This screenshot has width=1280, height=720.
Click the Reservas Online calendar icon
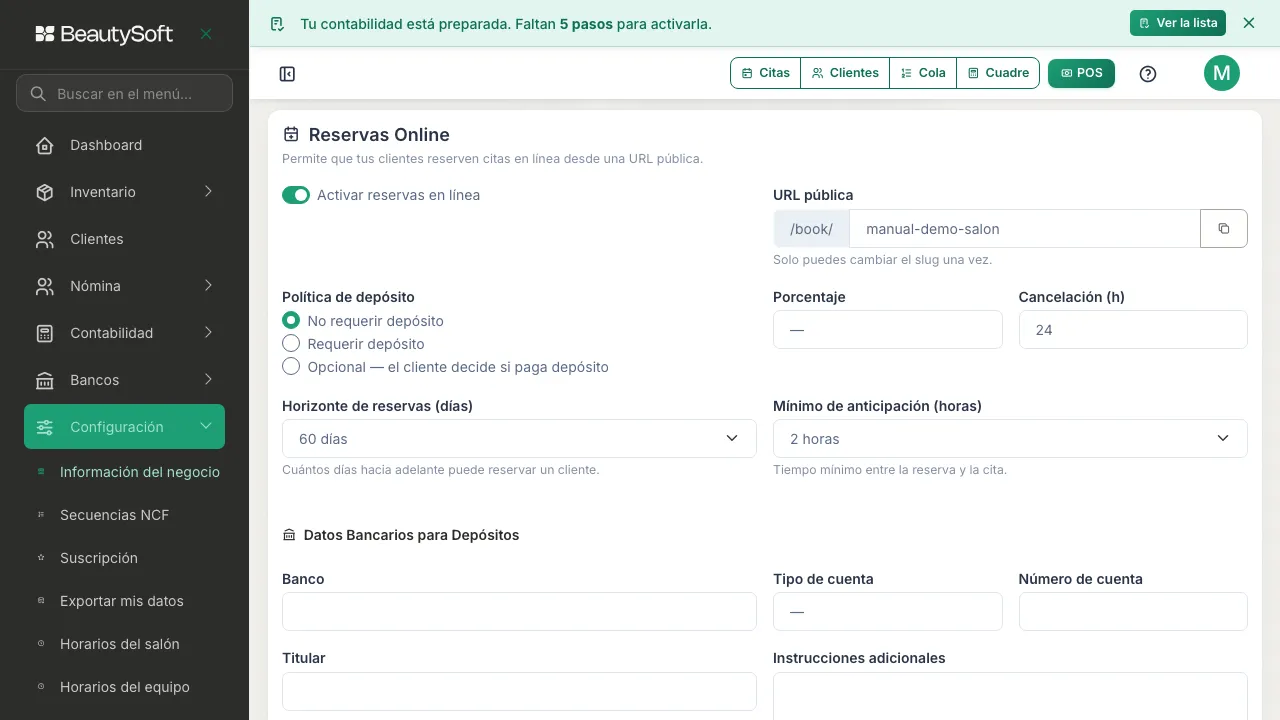click(x=292, y=134)
